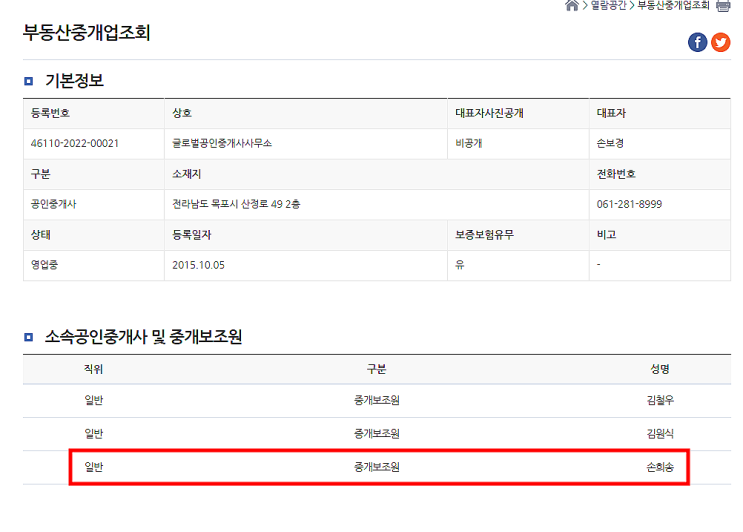743x532 pixels.
Task: Select staff name 김철우
Action: (x=660, y=400)
